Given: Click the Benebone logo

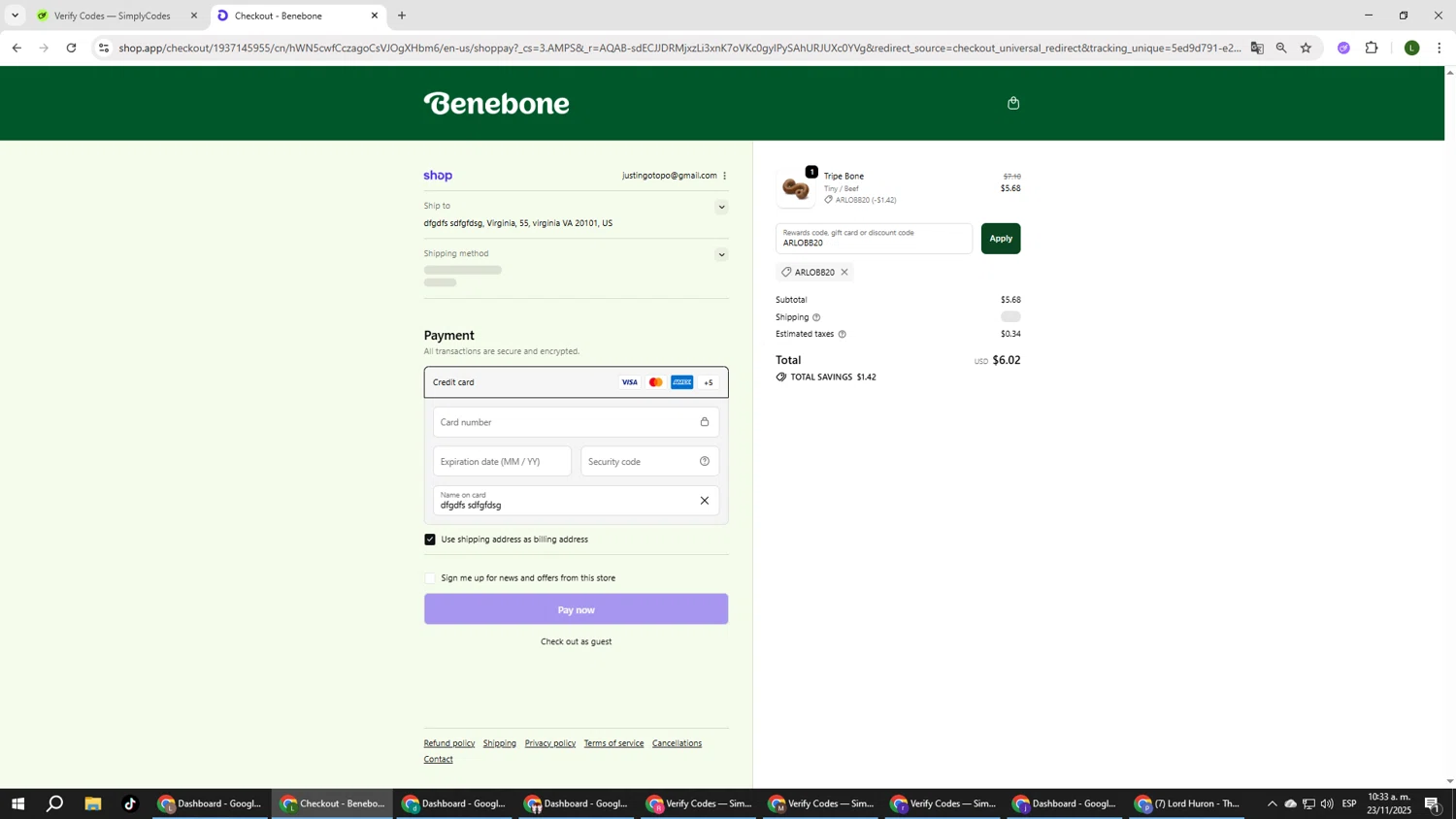Looking at the screenshot, I should tap(496, 103).
